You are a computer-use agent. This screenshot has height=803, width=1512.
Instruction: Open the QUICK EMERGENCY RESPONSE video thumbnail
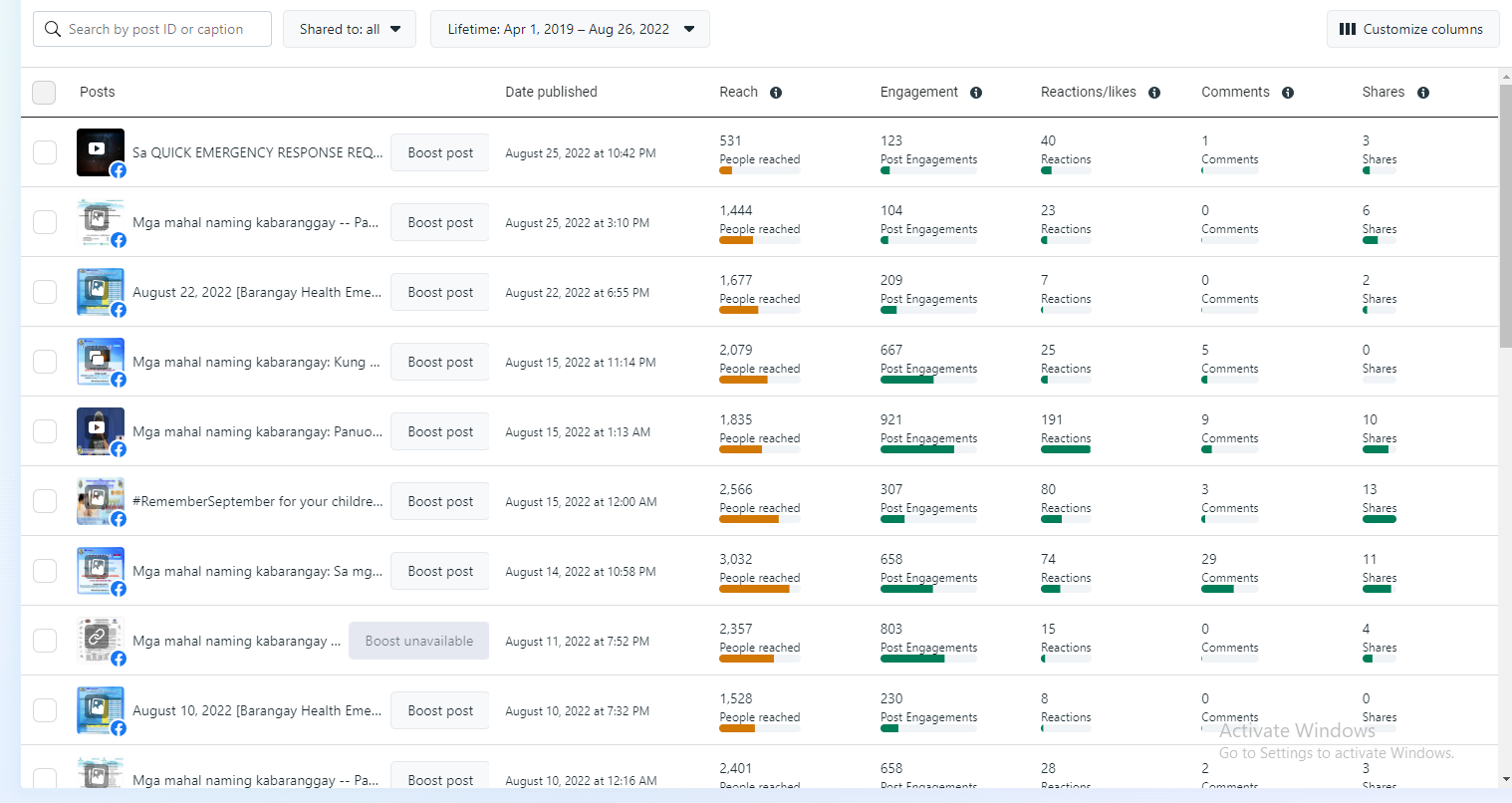click(101, 152)
